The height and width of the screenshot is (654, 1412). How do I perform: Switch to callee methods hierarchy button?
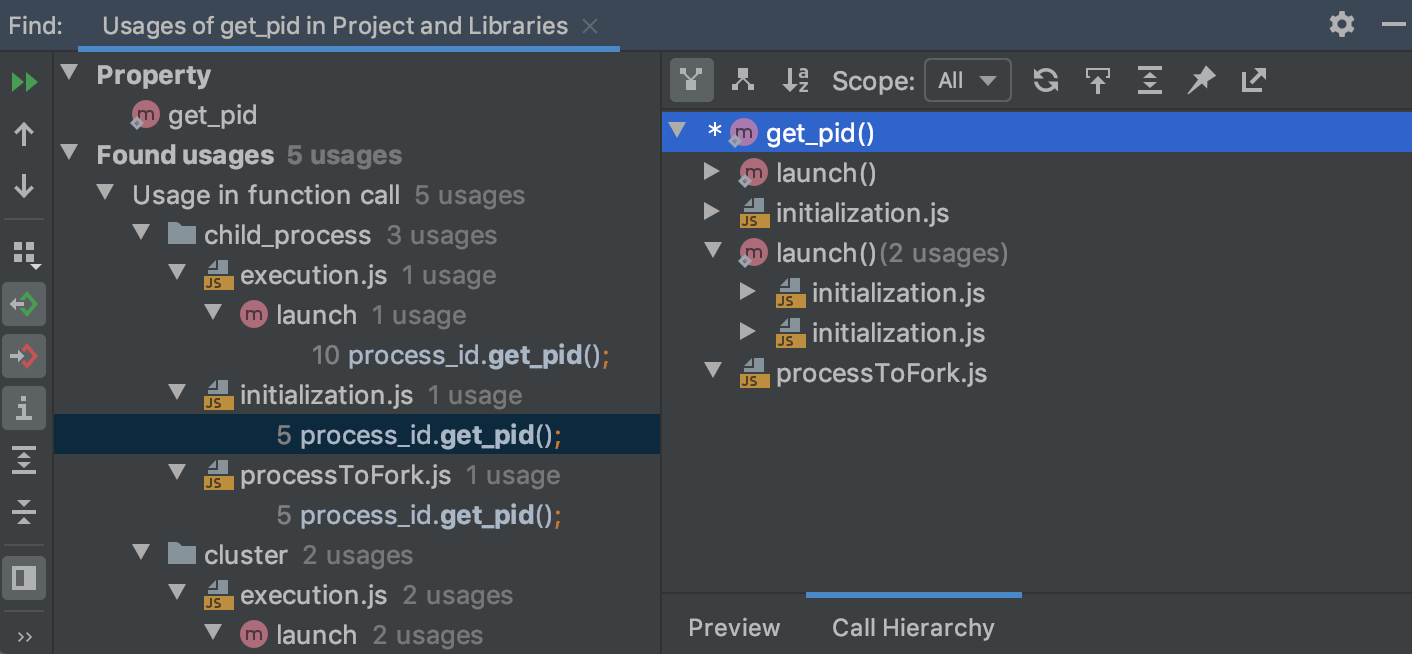(x=743, y=81)
